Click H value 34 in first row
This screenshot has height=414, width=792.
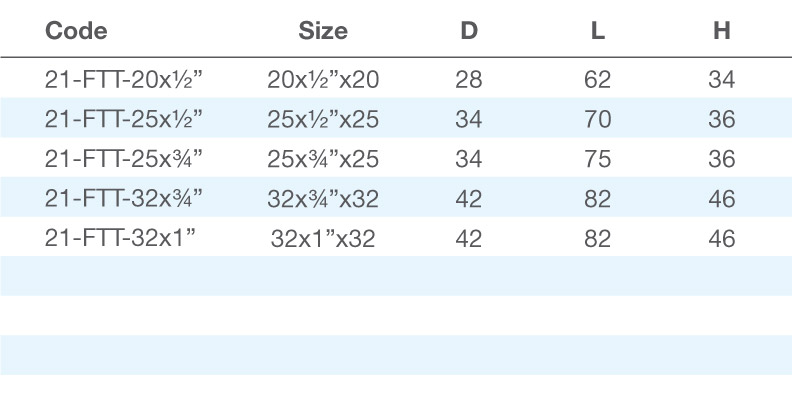[x=722, y=79]
